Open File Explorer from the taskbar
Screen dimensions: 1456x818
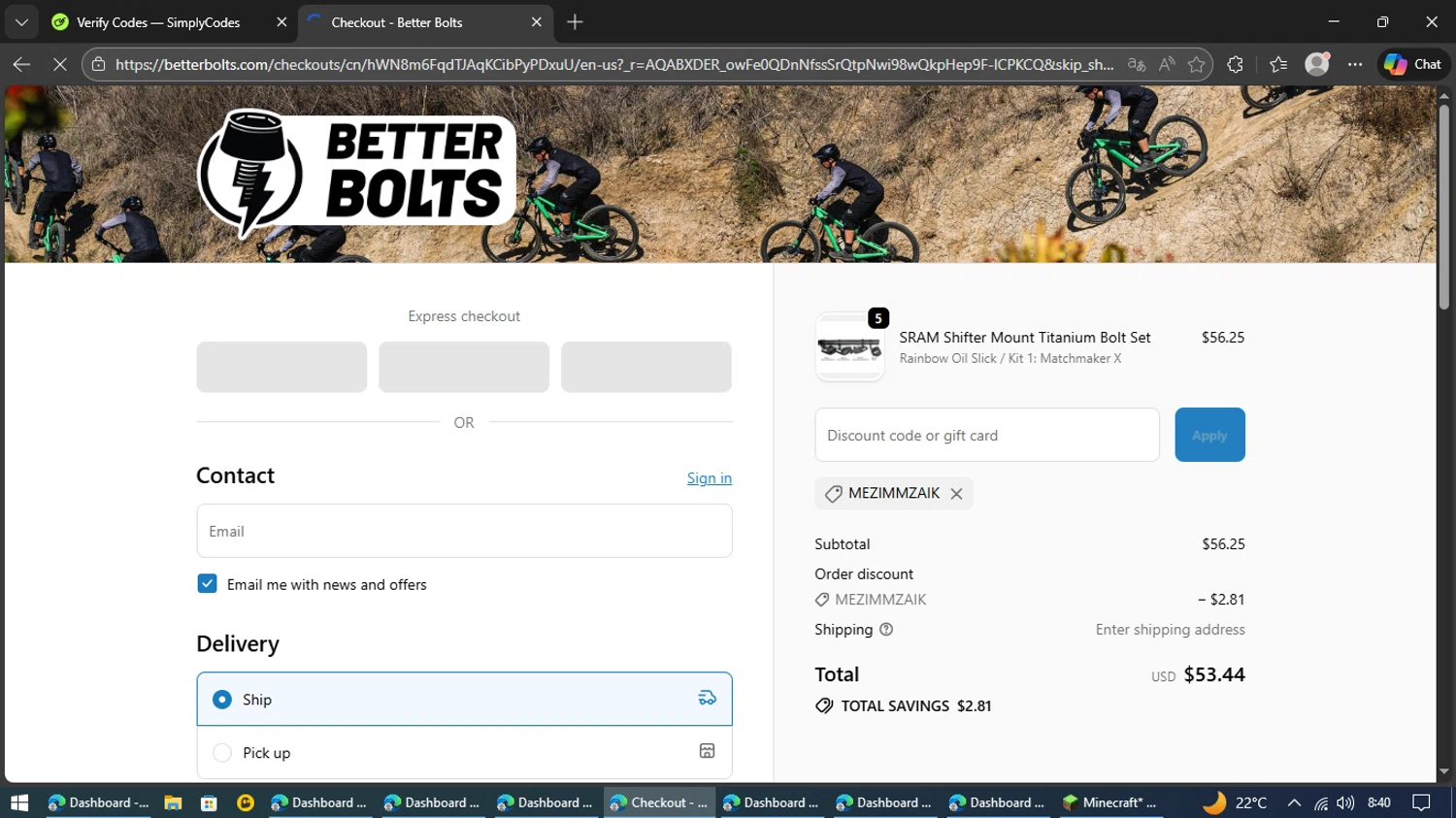[x=173, y=802]
